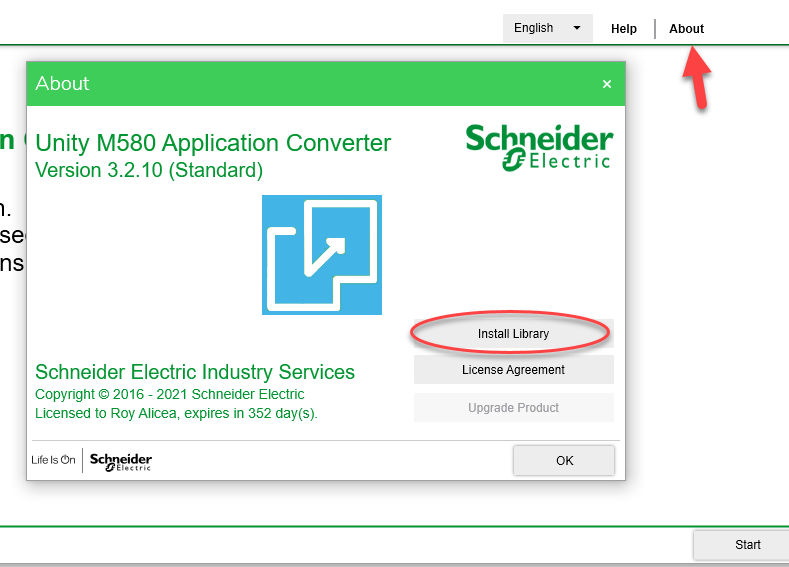Open the About menu item
Image resolution: width=789 pixels, height=567 pixels.
686,29
